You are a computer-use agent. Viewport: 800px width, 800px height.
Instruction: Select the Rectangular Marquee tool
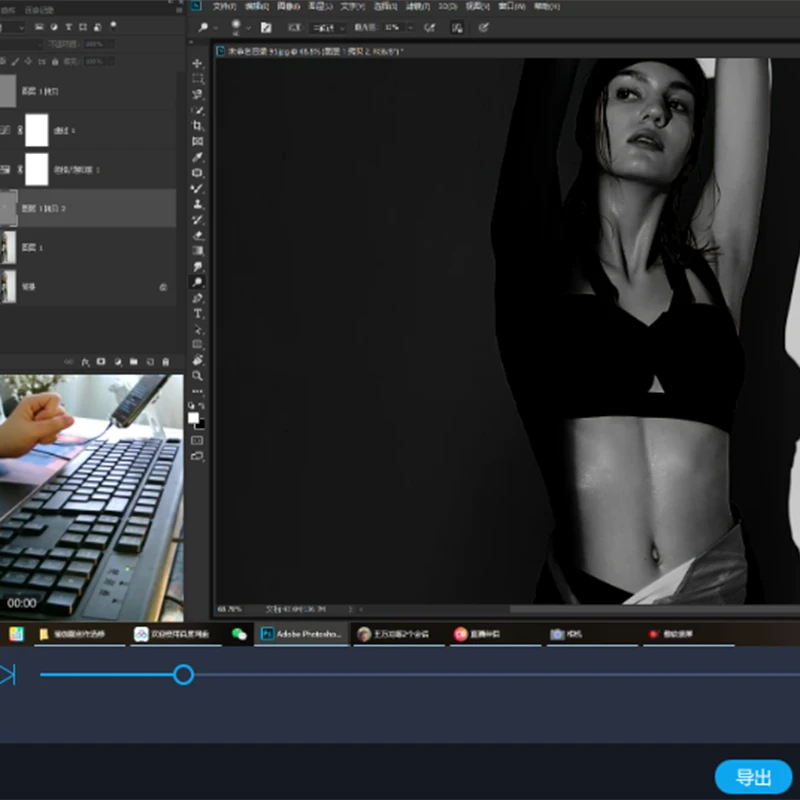[x=198, y=79]
